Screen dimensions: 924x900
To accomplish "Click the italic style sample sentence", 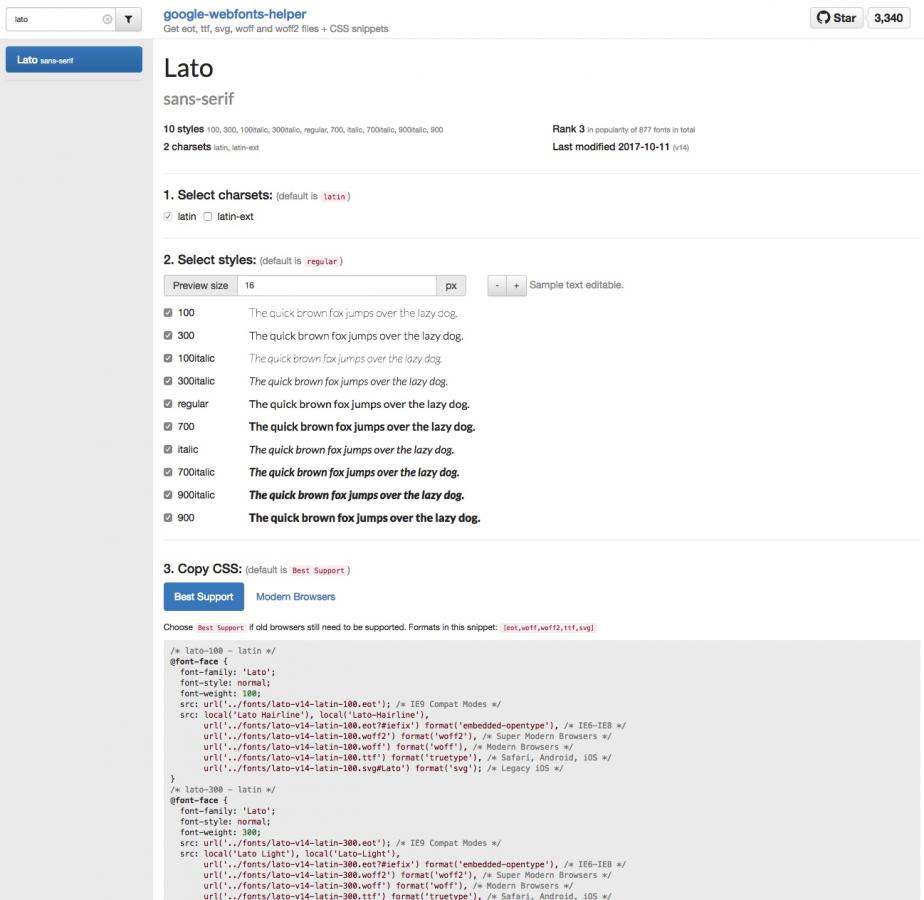I will 351,450.
